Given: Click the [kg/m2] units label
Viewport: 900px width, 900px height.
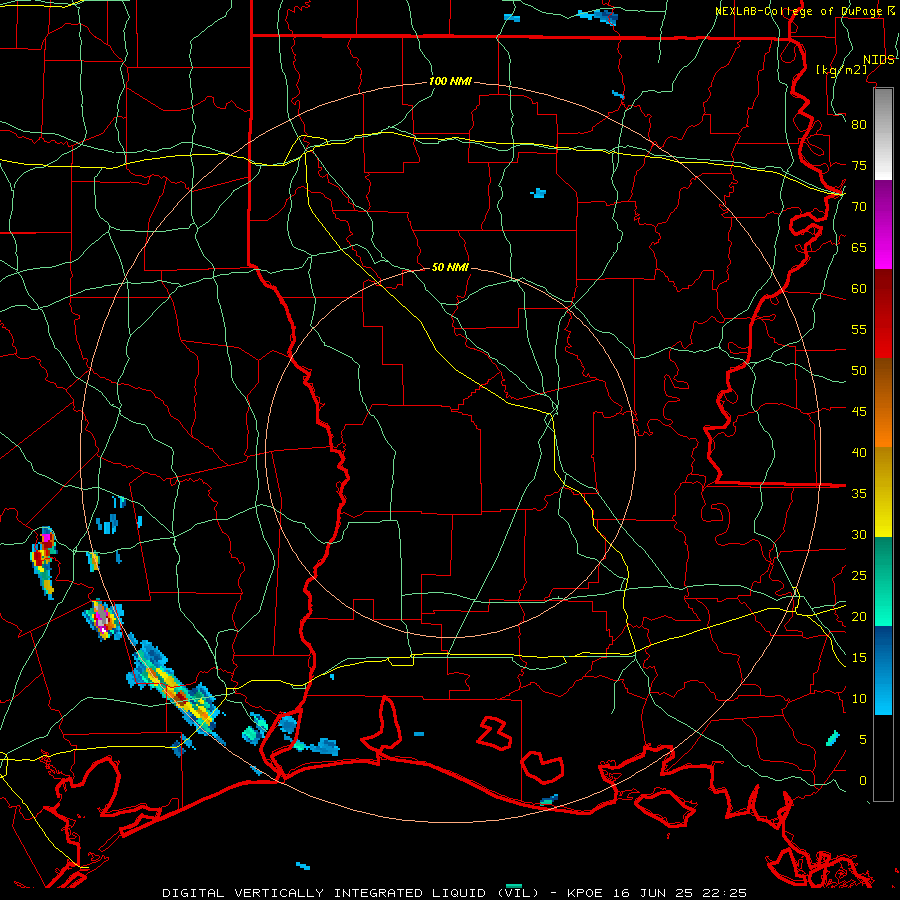Looking at the screenshot, I should (x=841, y=69).
